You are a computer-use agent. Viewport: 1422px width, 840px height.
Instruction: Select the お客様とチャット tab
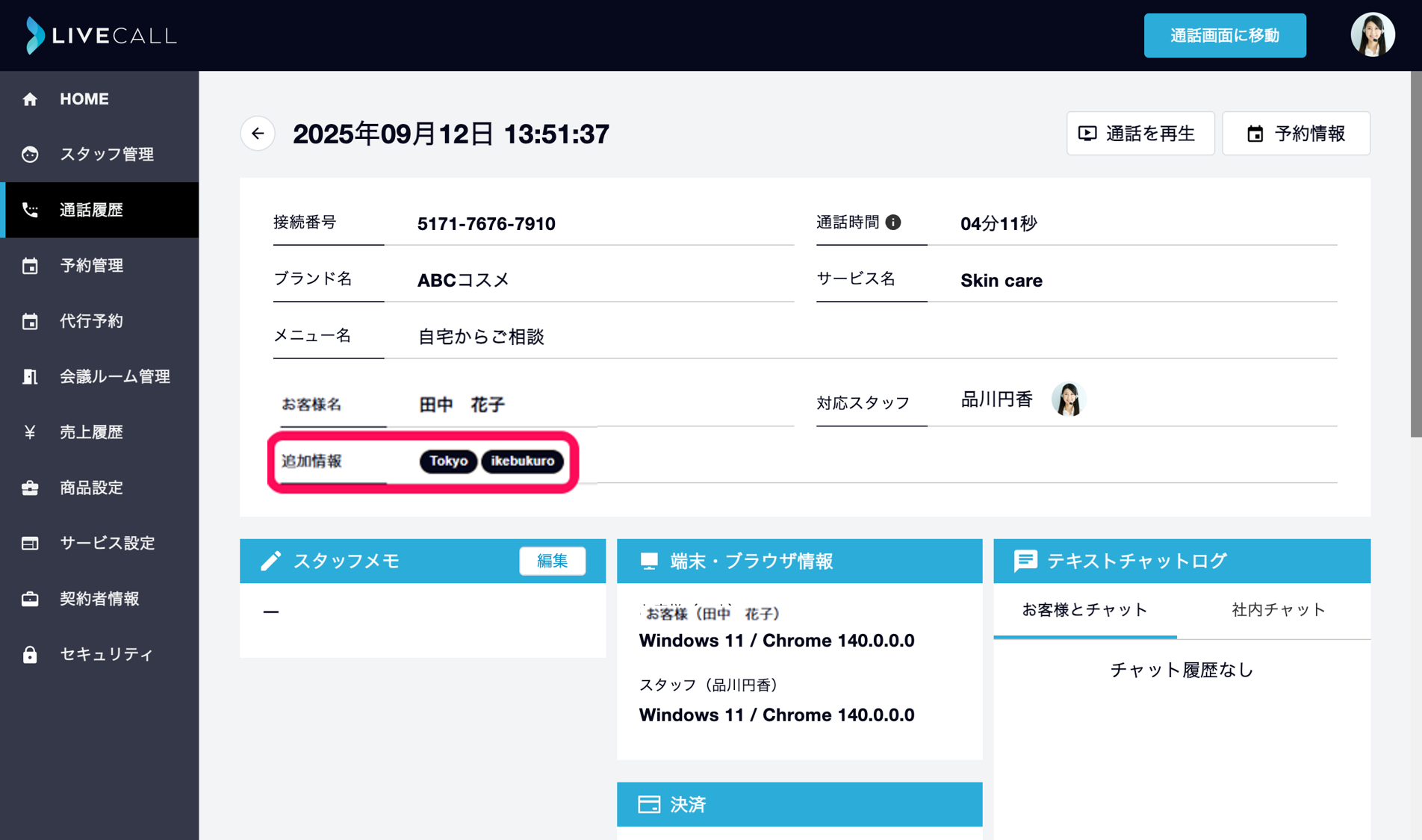pos(1084,610)
